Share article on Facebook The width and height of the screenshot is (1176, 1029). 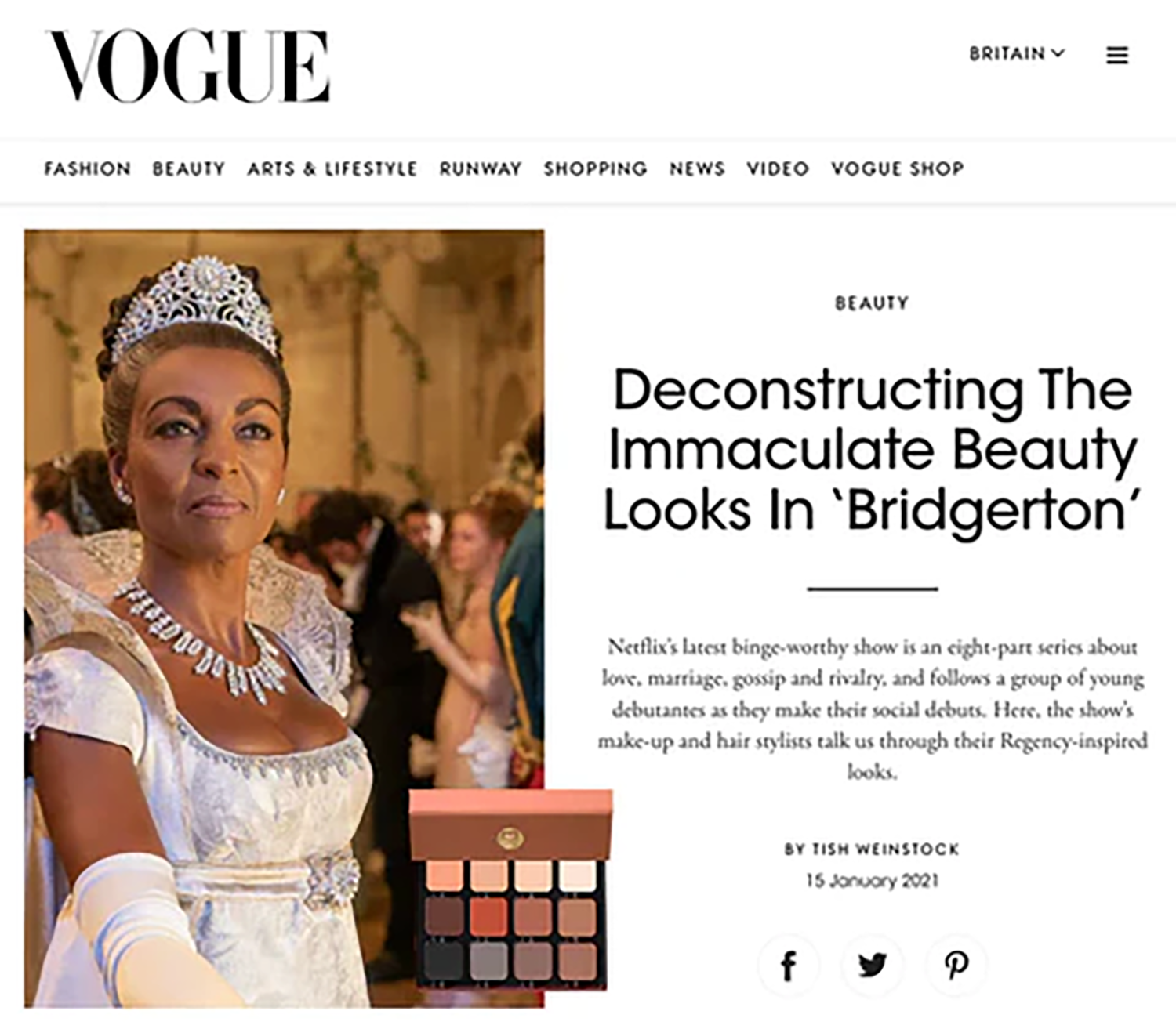tap(789, 965)
